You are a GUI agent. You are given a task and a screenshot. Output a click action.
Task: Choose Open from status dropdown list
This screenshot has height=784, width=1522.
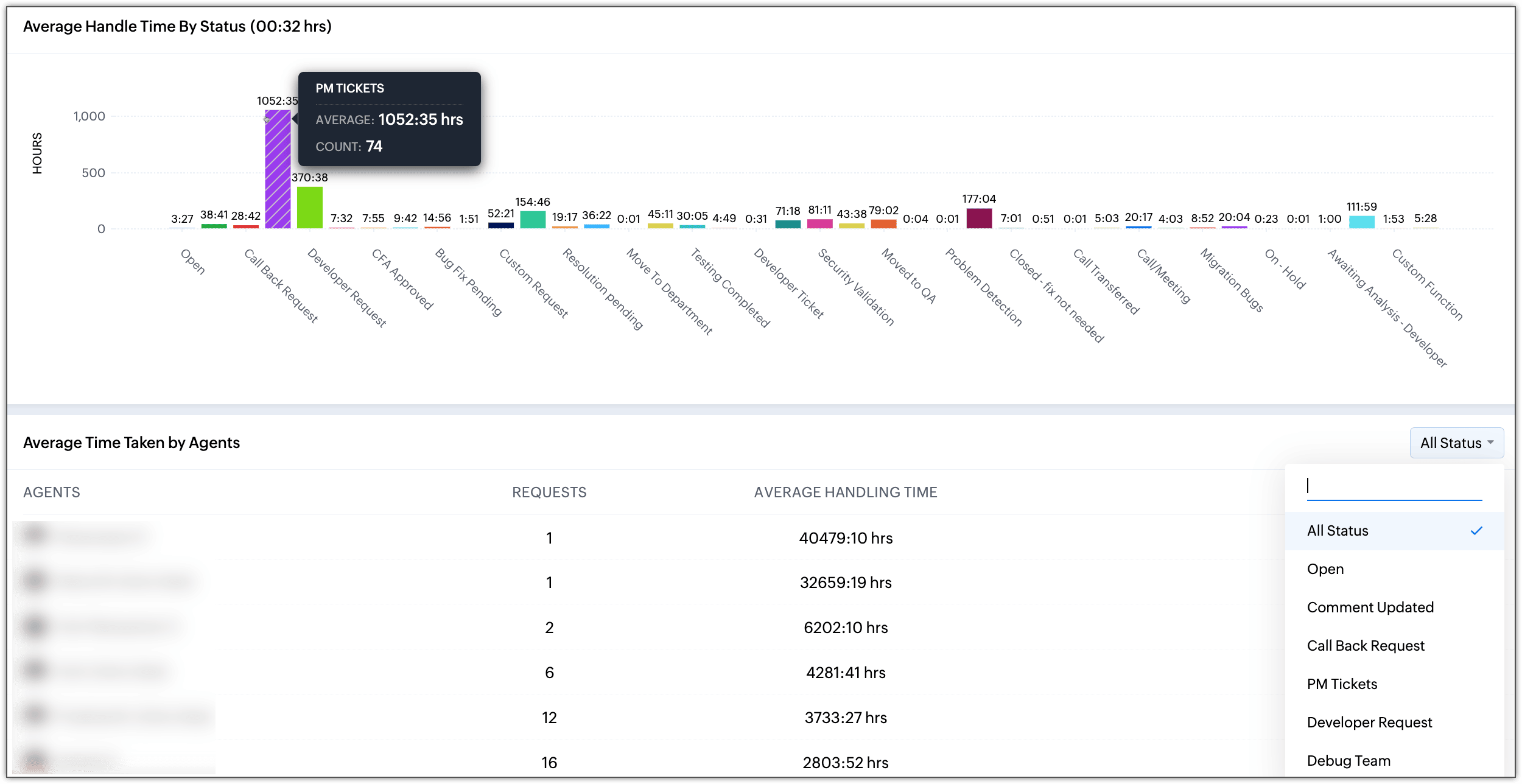(1325, 569)
